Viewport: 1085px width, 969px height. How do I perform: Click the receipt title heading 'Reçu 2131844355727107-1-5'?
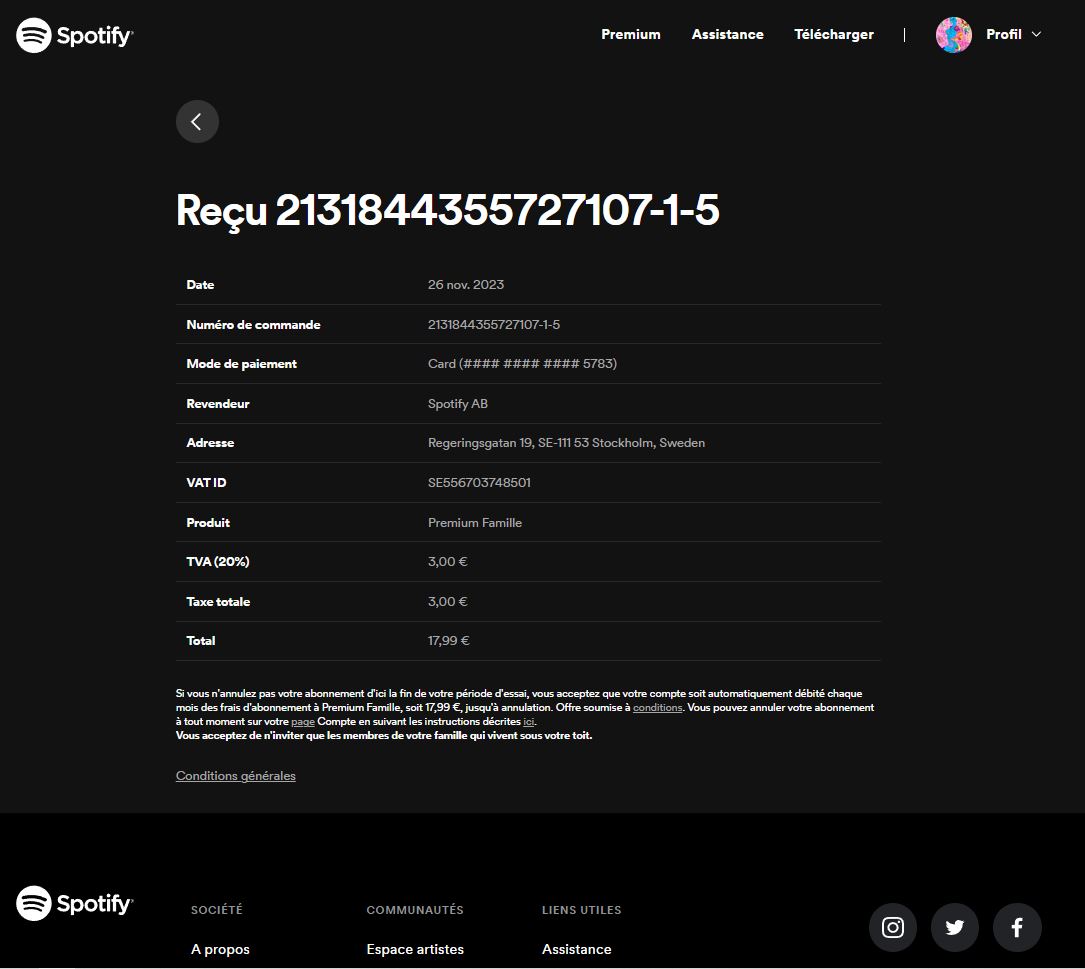448,210
